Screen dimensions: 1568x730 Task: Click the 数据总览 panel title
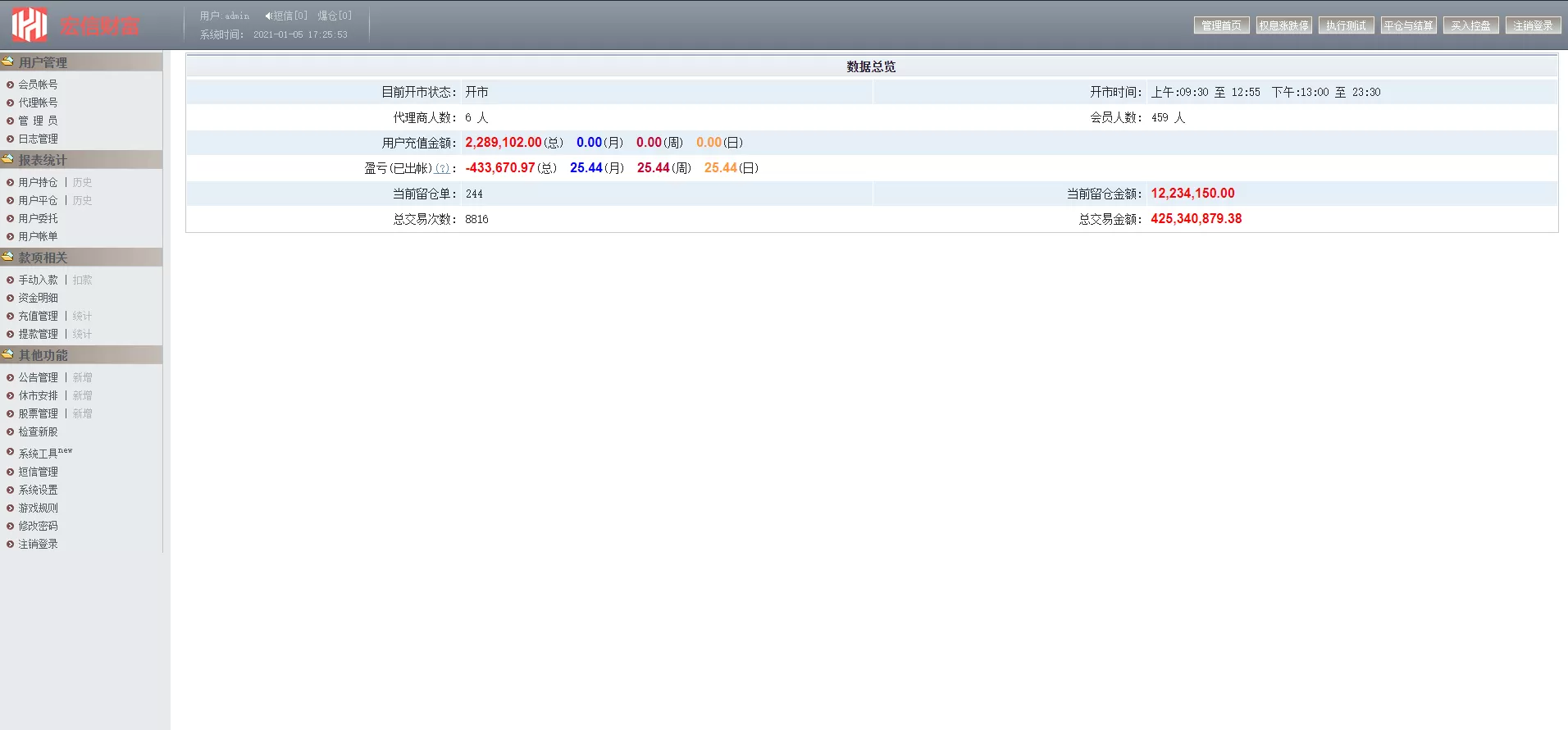871,66
